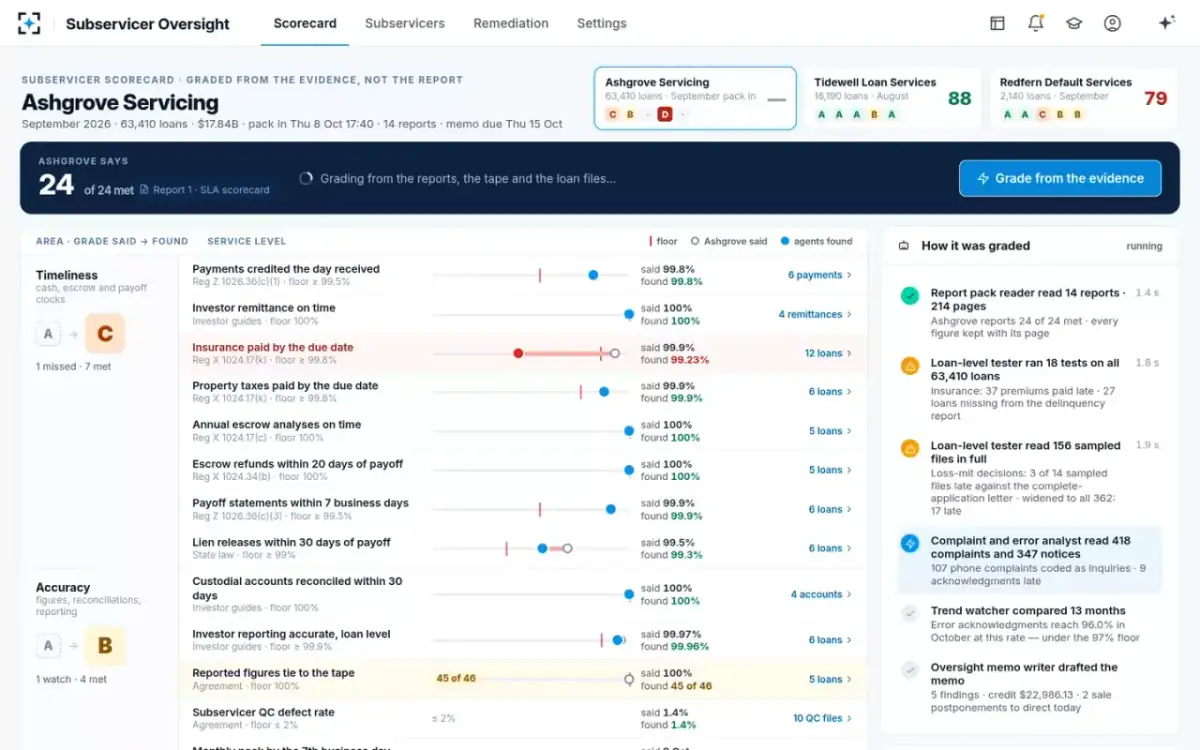
Task: Click the A grade box under Timeliness
Action: (x=48, y=334)
